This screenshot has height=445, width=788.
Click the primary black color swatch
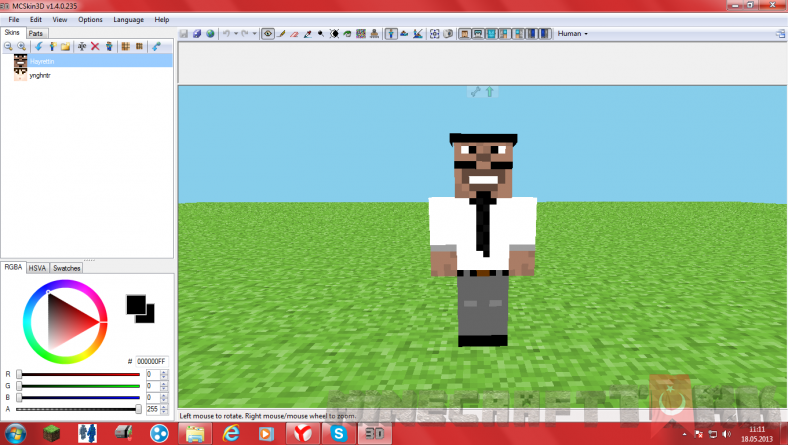pos(136,305)
